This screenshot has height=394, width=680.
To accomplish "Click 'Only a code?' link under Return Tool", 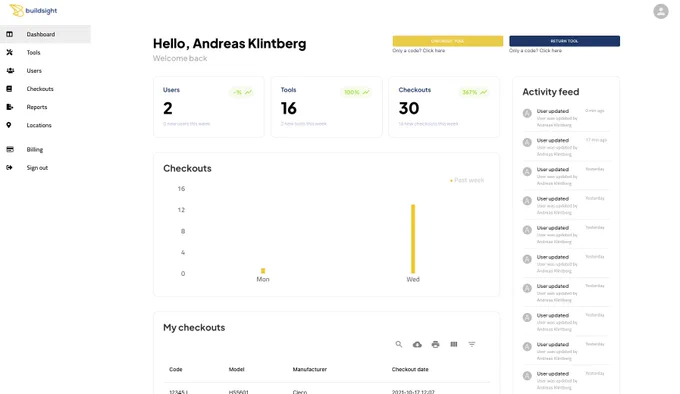I will click(x=535, y=51).
